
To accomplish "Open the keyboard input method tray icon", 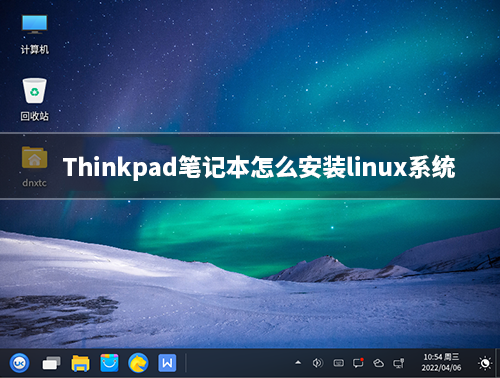I will (x=339, y=363).
